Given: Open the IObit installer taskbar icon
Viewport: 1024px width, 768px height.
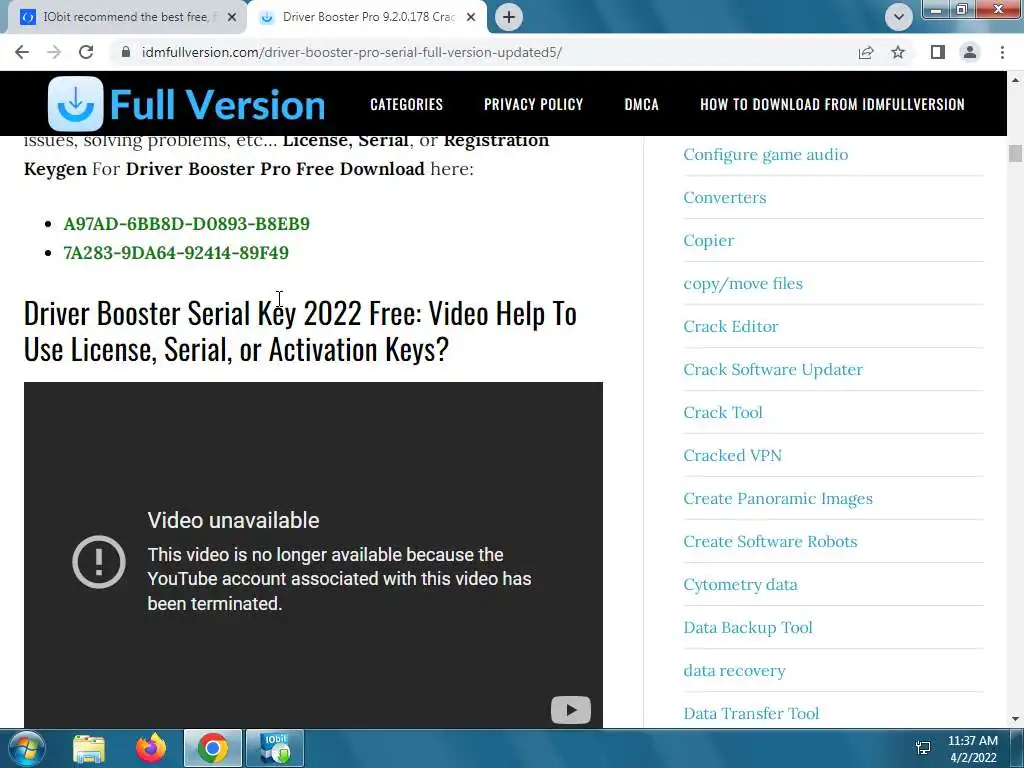Looking at the screenshot, I should pyautogui.click(x=275, y=748).
